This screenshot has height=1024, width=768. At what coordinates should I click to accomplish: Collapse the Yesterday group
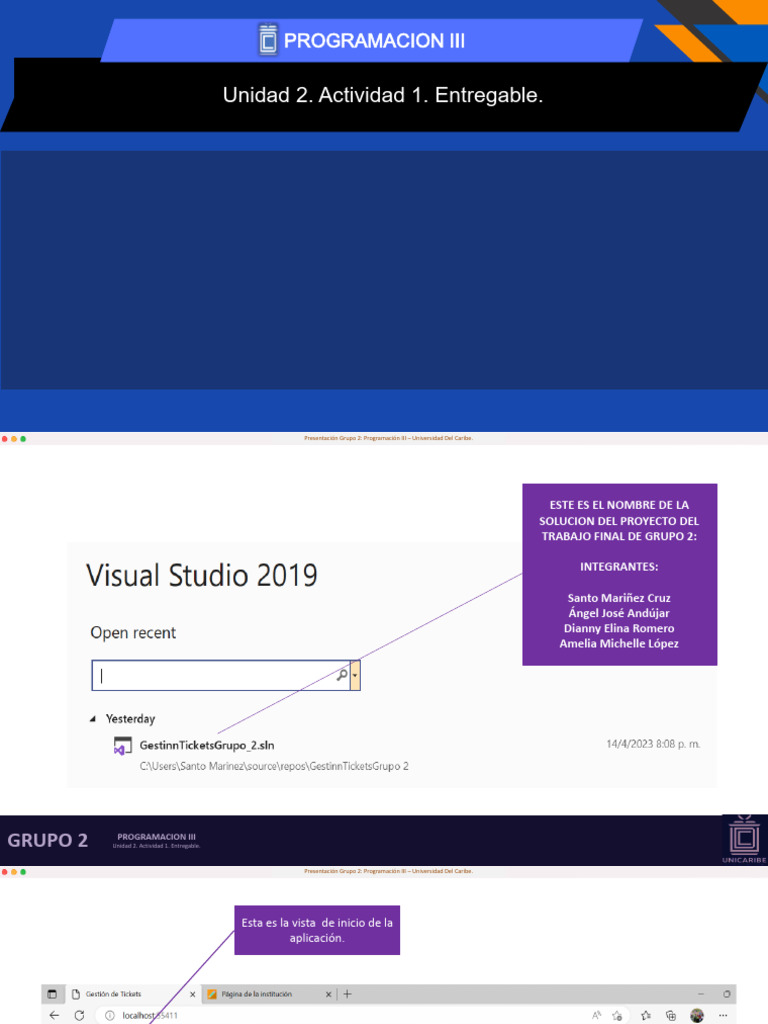pyautogui.click(x=94, y=719)
